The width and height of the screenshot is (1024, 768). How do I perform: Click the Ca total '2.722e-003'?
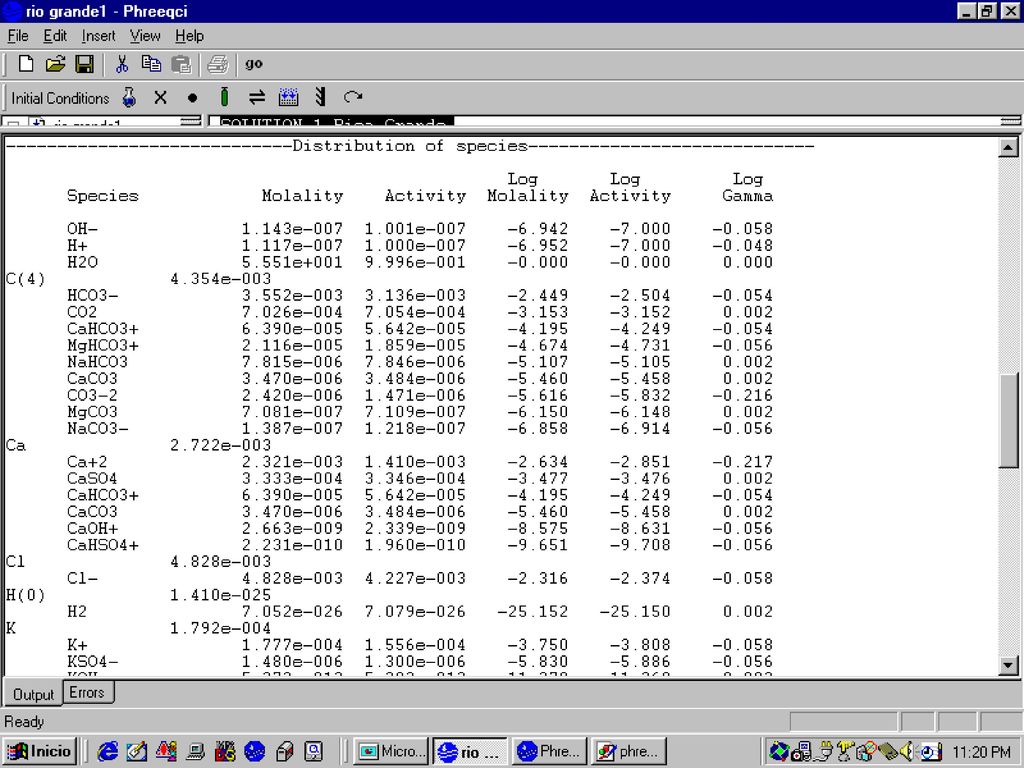220,445
